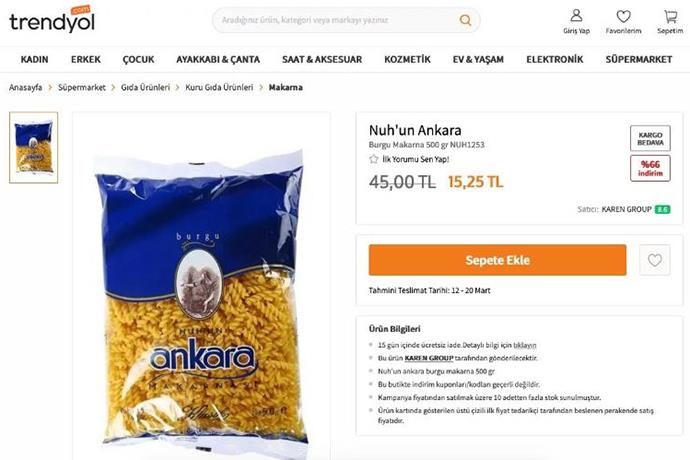Open the Favorilerim heart icon

623,16
